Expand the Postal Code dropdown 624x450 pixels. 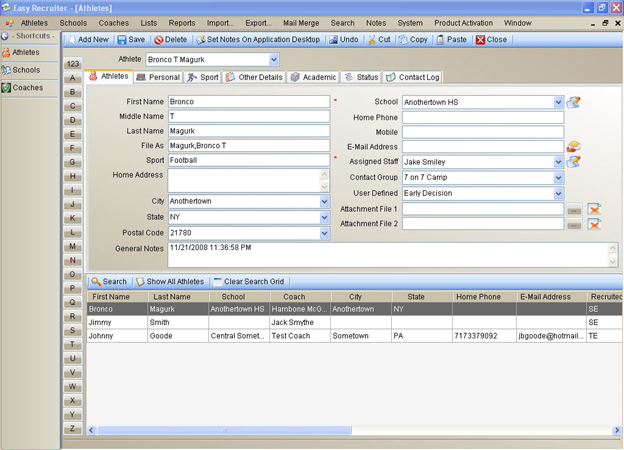324,233
